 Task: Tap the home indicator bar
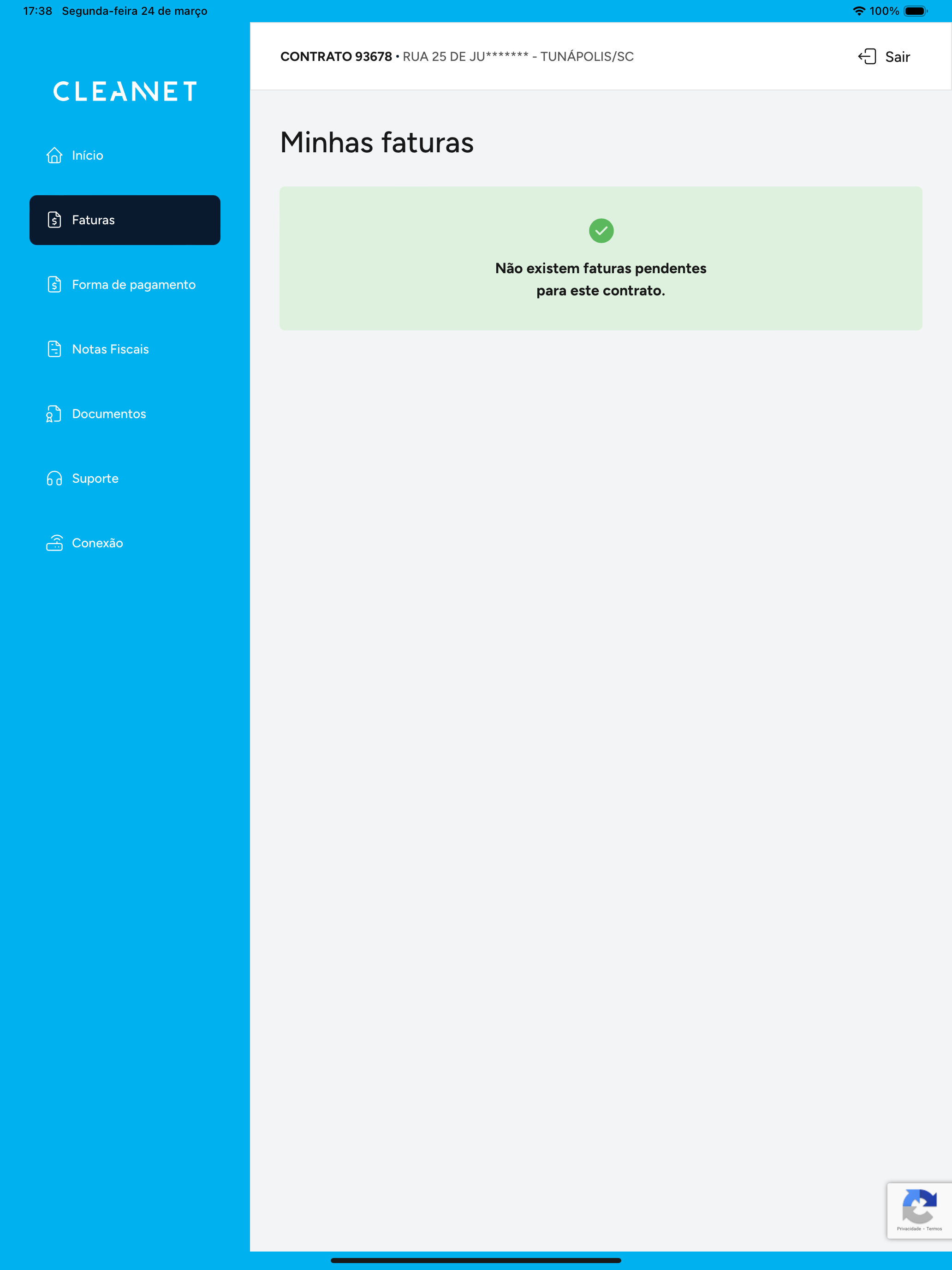476,1260
